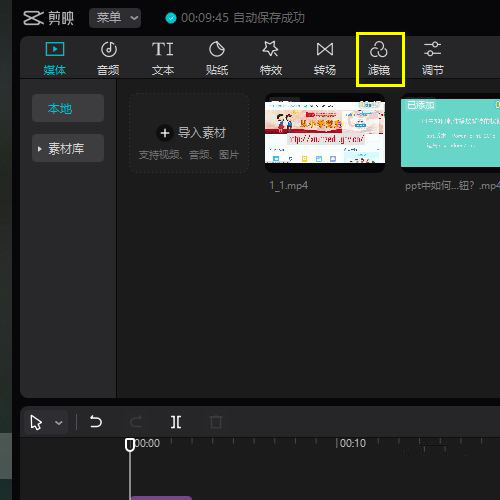The width and height of the screenshot is (500, 500).
Task: Click the timeline playhead handle
Action: pos(130,445)
